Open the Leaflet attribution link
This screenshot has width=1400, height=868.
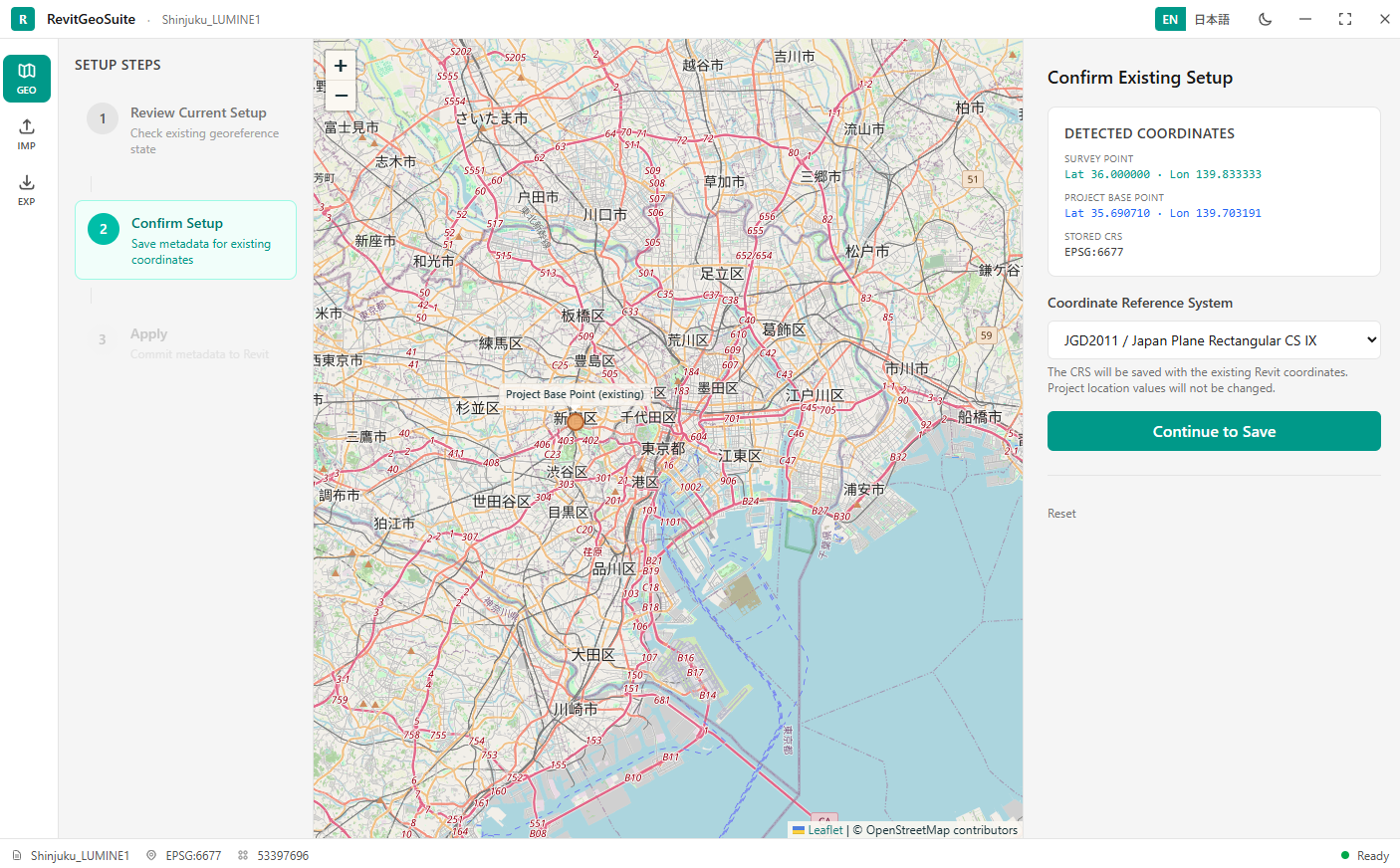click(x=824, y=830)
